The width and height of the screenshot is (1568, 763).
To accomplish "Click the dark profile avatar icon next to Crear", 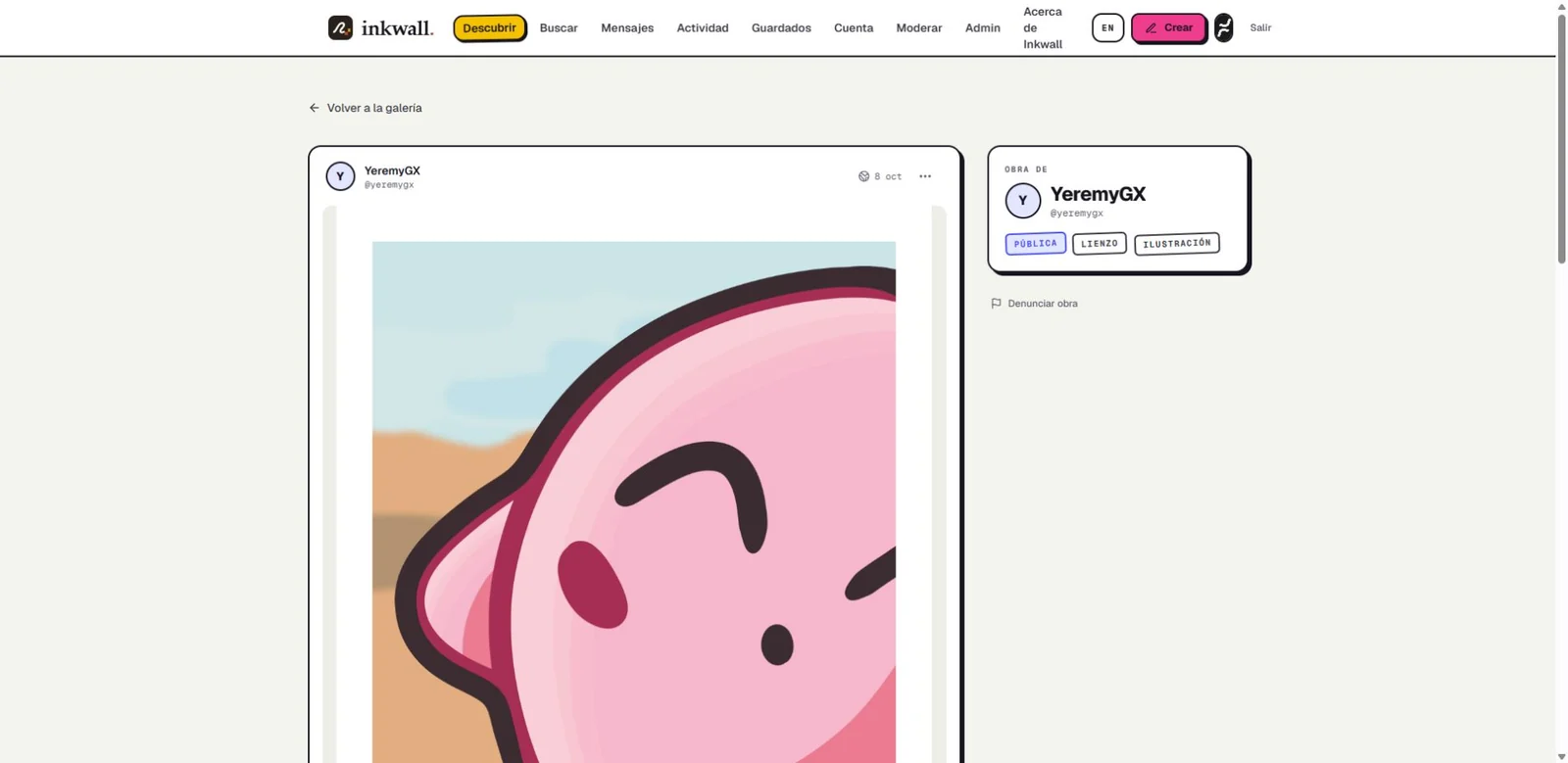I will pyautogui.click(x=1223, y=27).
